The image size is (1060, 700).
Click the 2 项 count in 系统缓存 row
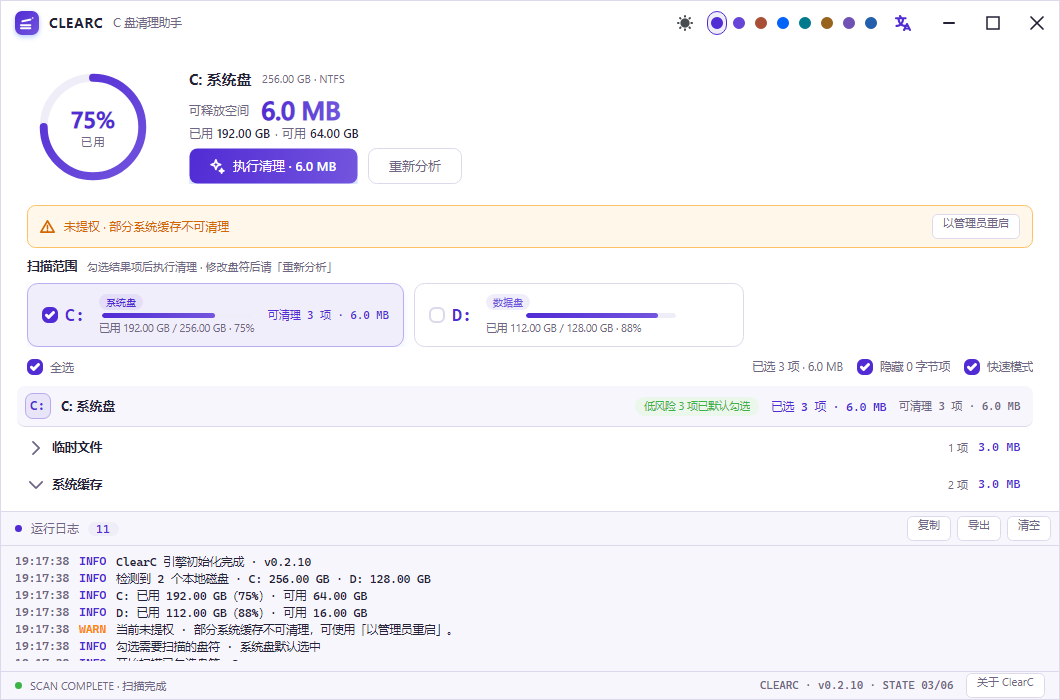coord(958,485)
